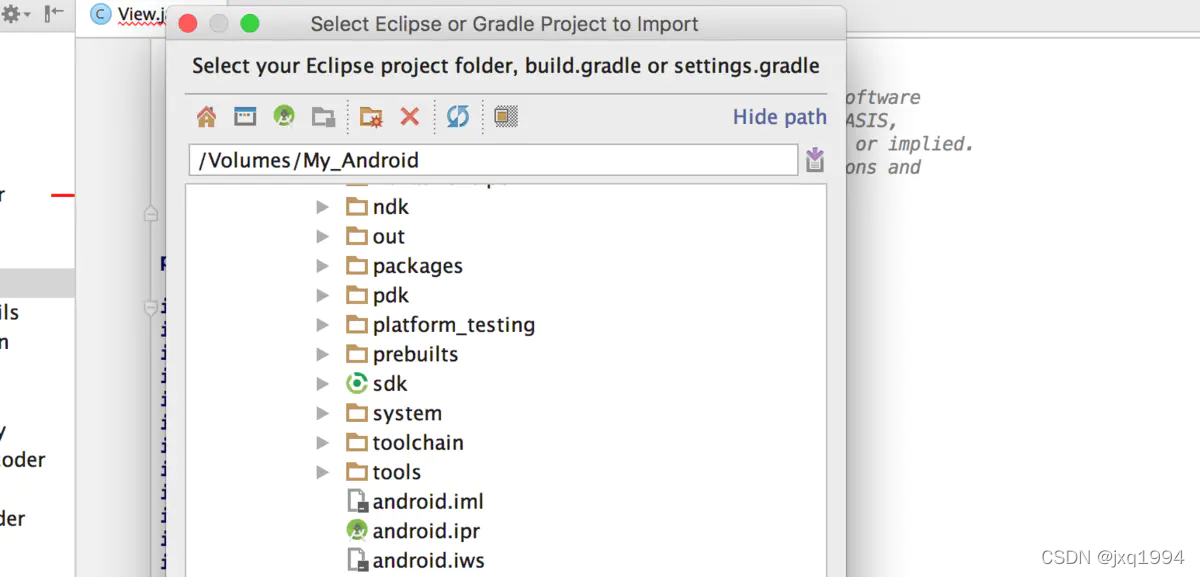Expand the prebuilts folder
This screenshot has height=577, width=1200.
tap(322, 354)
